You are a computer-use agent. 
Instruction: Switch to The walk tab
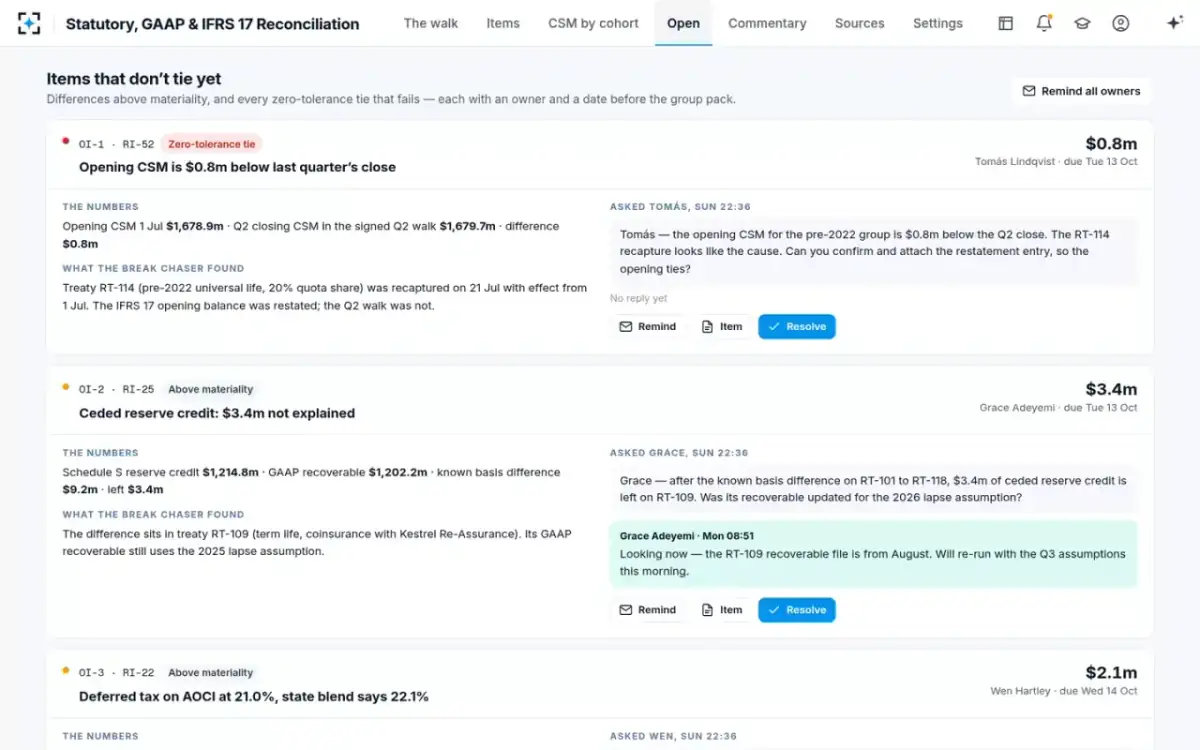(x=431, y=23)
